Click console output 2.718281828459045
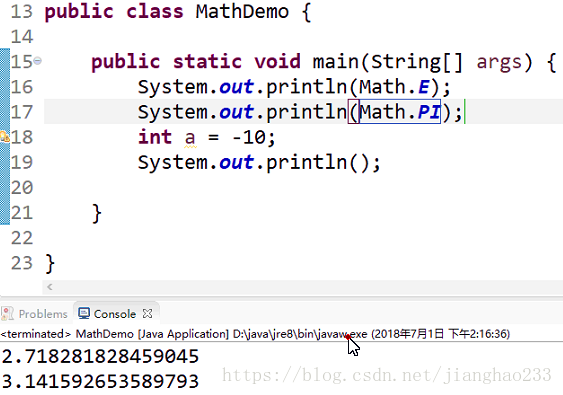563x395 pixels. (x=100, y=356)
